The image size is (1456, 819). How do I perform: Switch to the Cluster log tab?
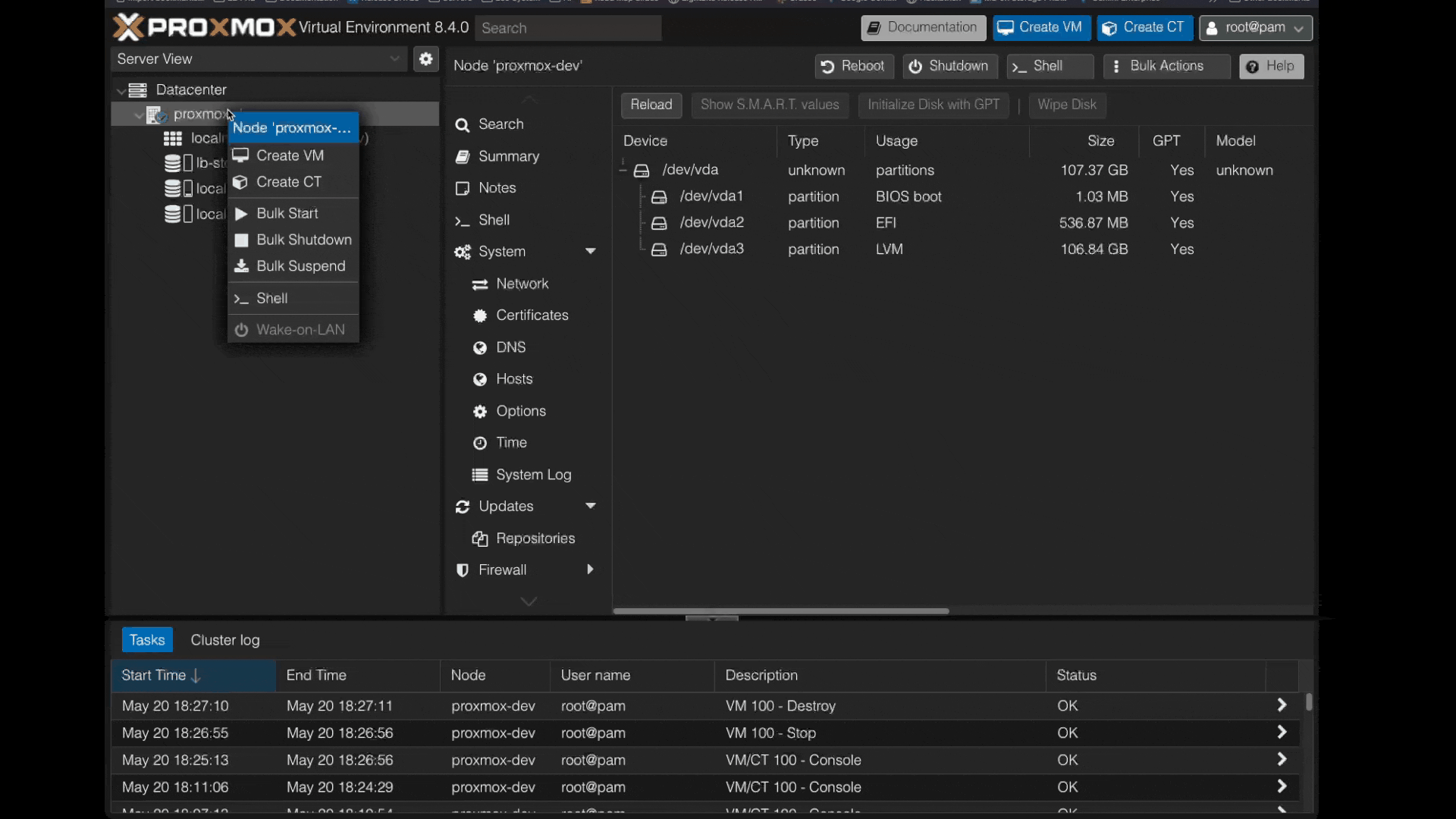[x=225, y=641]
